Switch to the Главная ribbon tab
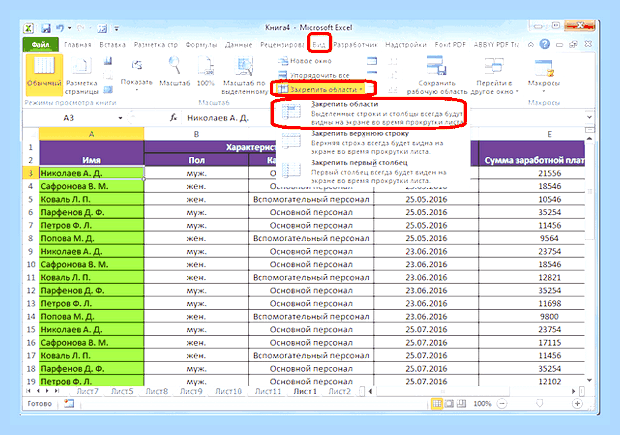The width and height of the screenshot is (620, 435). tap(78, 45)
